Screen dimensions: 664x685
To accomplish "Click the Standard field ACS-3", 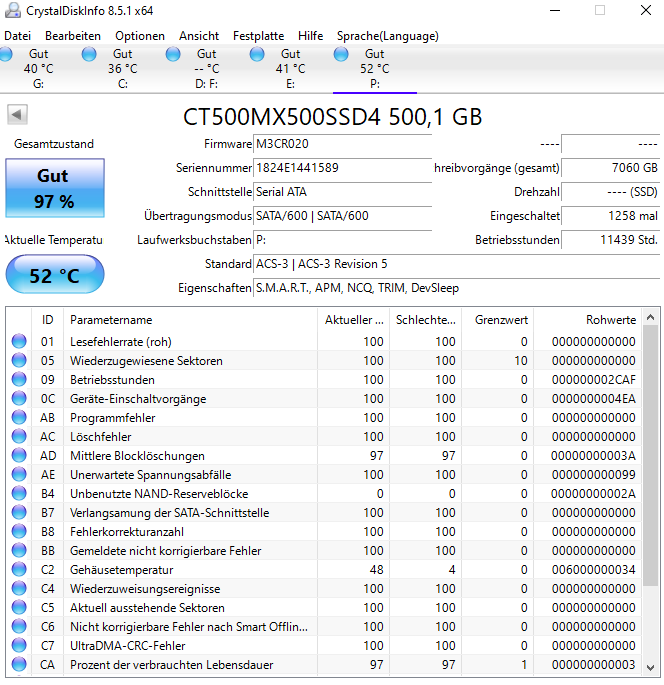I will [x=456, y=264].
